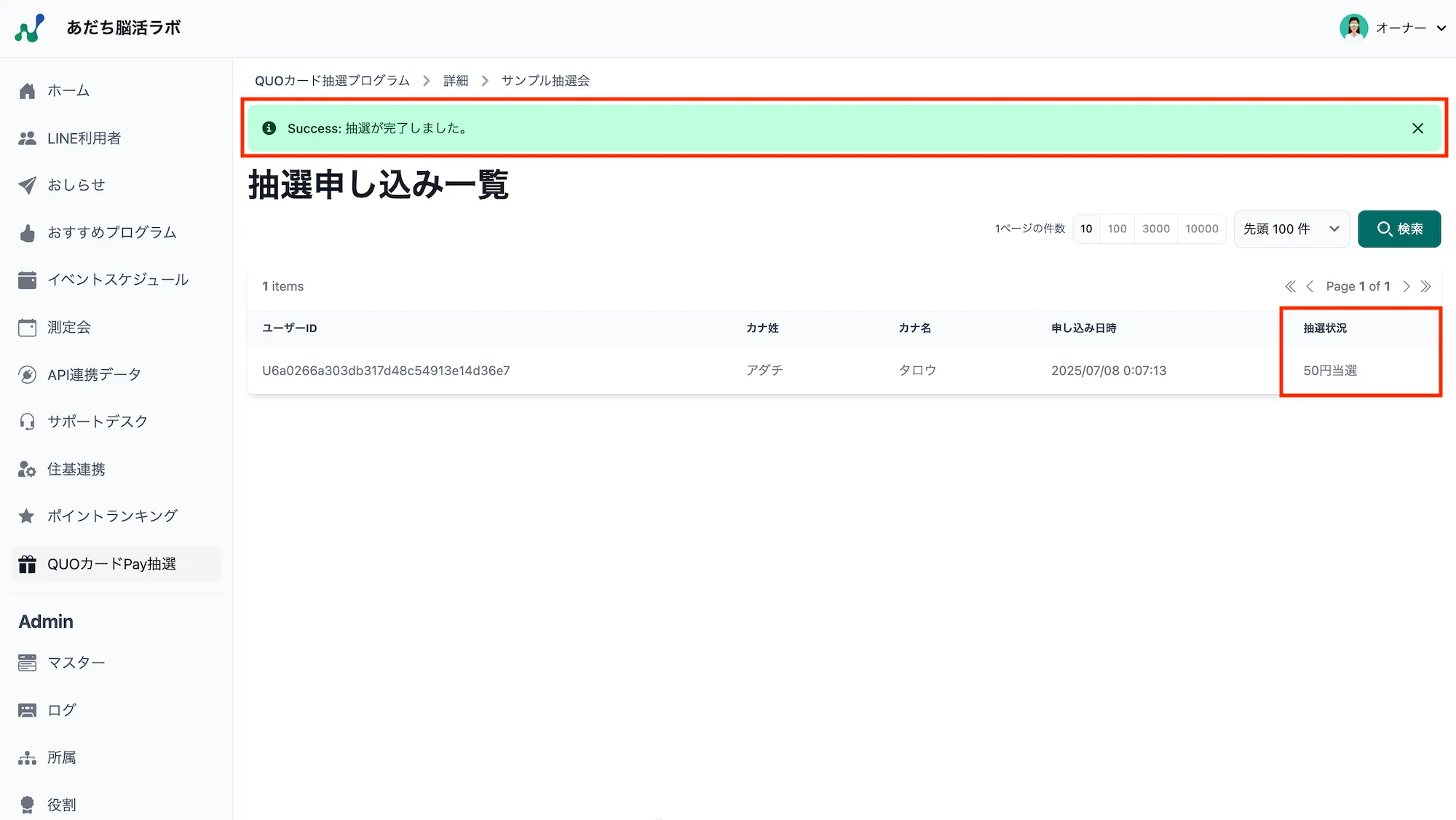
Task: Go to next page chevron
Action: pyautogui.click(x=1406, y=286)
